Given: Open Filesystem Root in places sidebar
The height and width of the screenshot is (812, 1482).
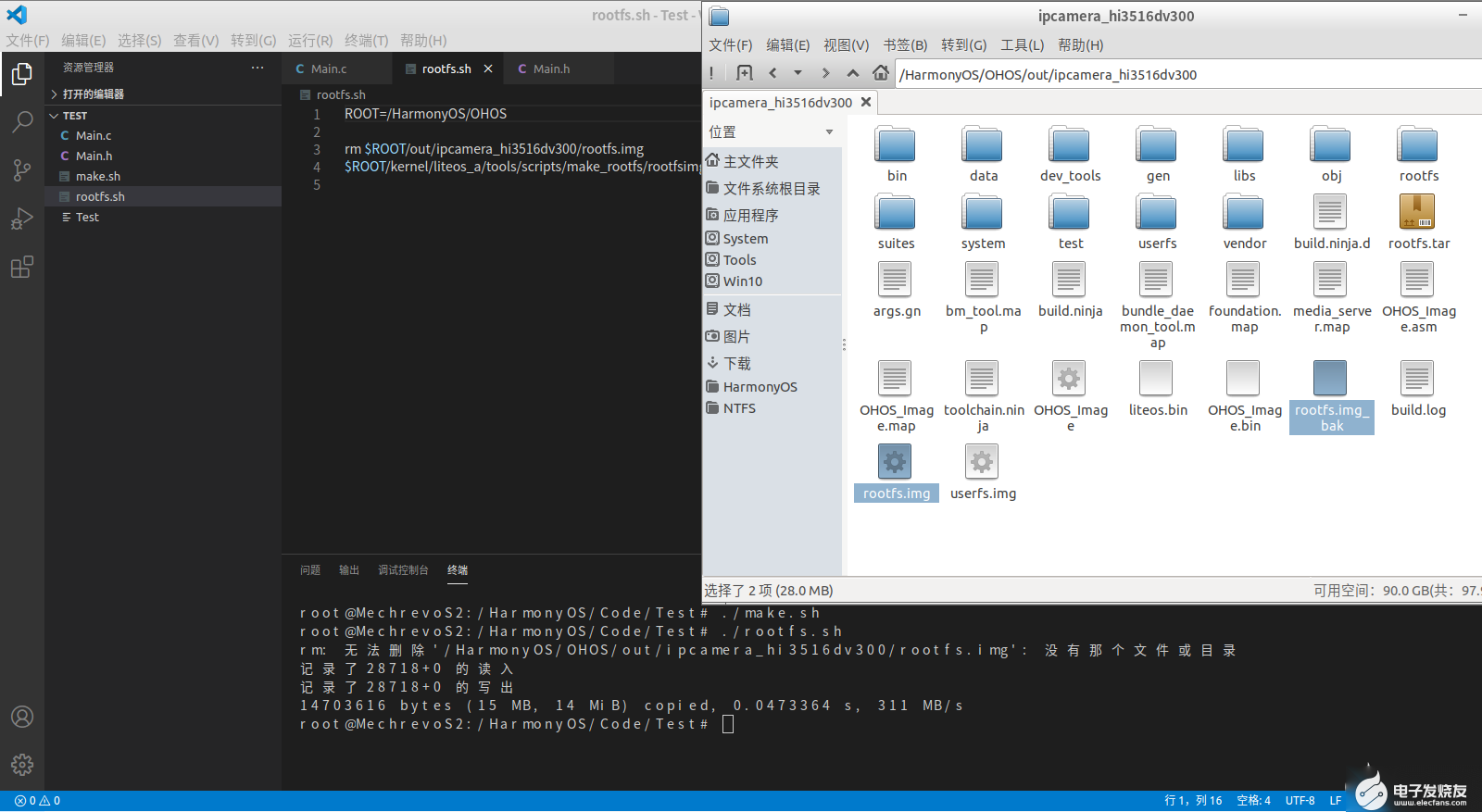Looking at the screenshot, I should click(x=772, y=188).
